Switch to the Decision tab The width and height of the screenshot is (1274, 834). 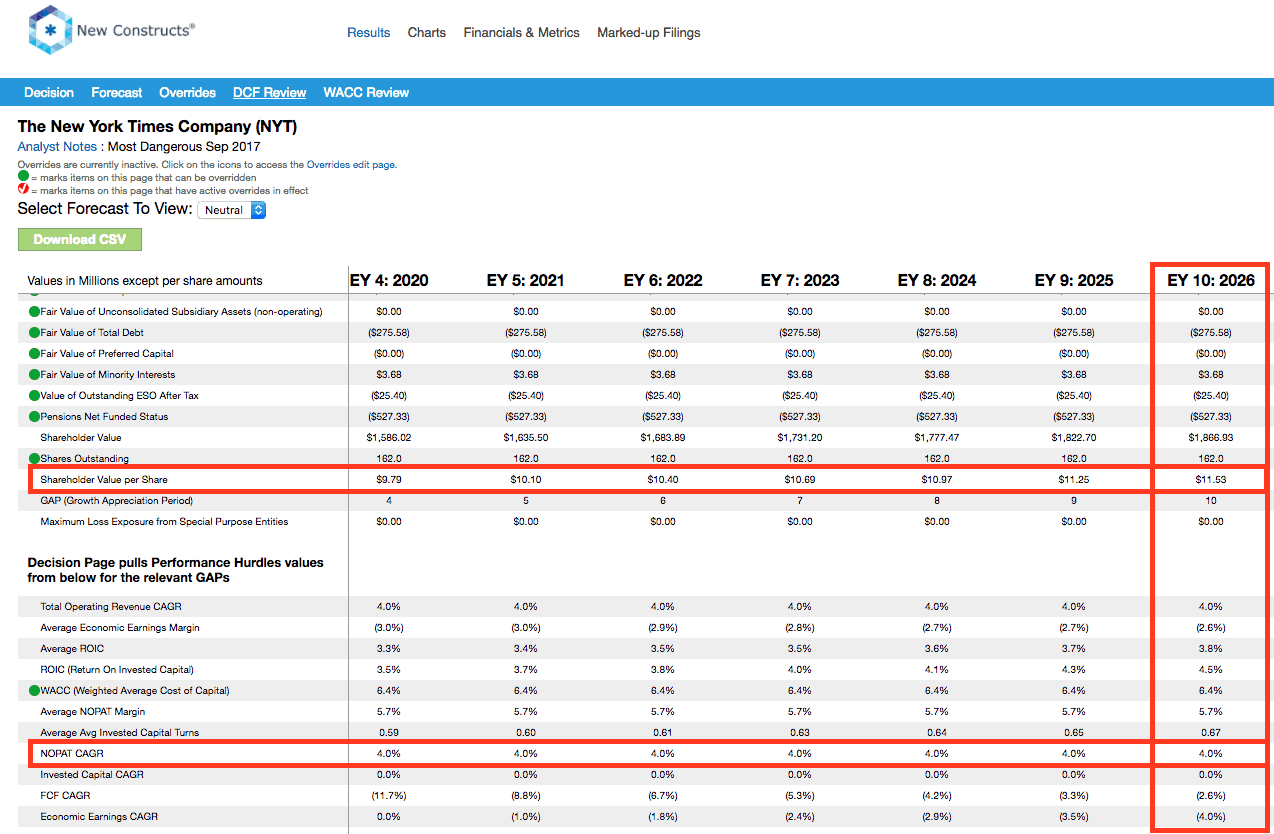[49, 92]
